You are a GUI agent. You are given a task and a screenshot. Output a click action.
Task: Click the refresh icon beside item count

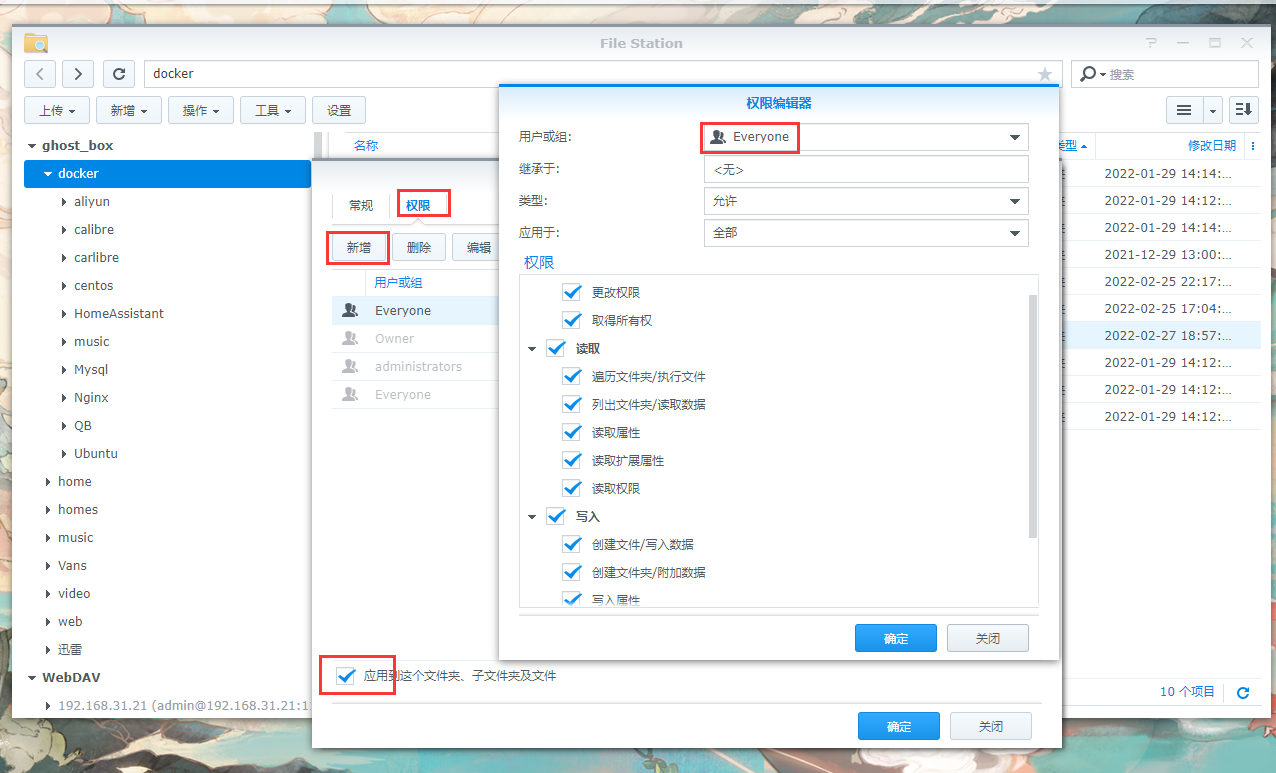pyautogui.click(x=1243, y=692)
